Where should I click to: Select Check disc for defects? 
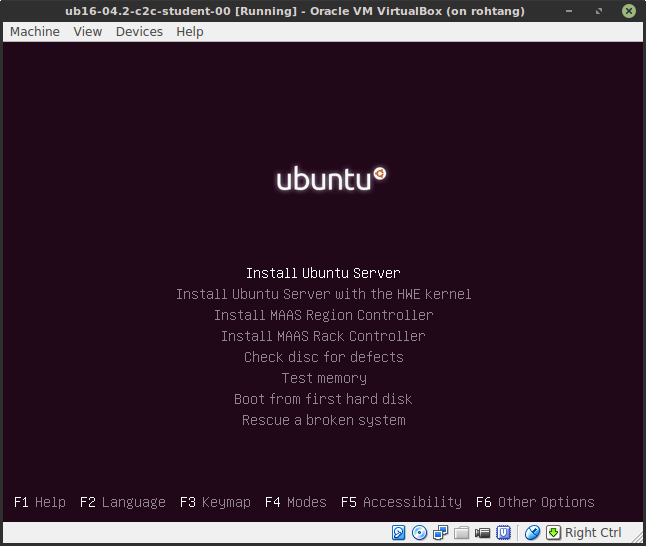tap(324, 357)
